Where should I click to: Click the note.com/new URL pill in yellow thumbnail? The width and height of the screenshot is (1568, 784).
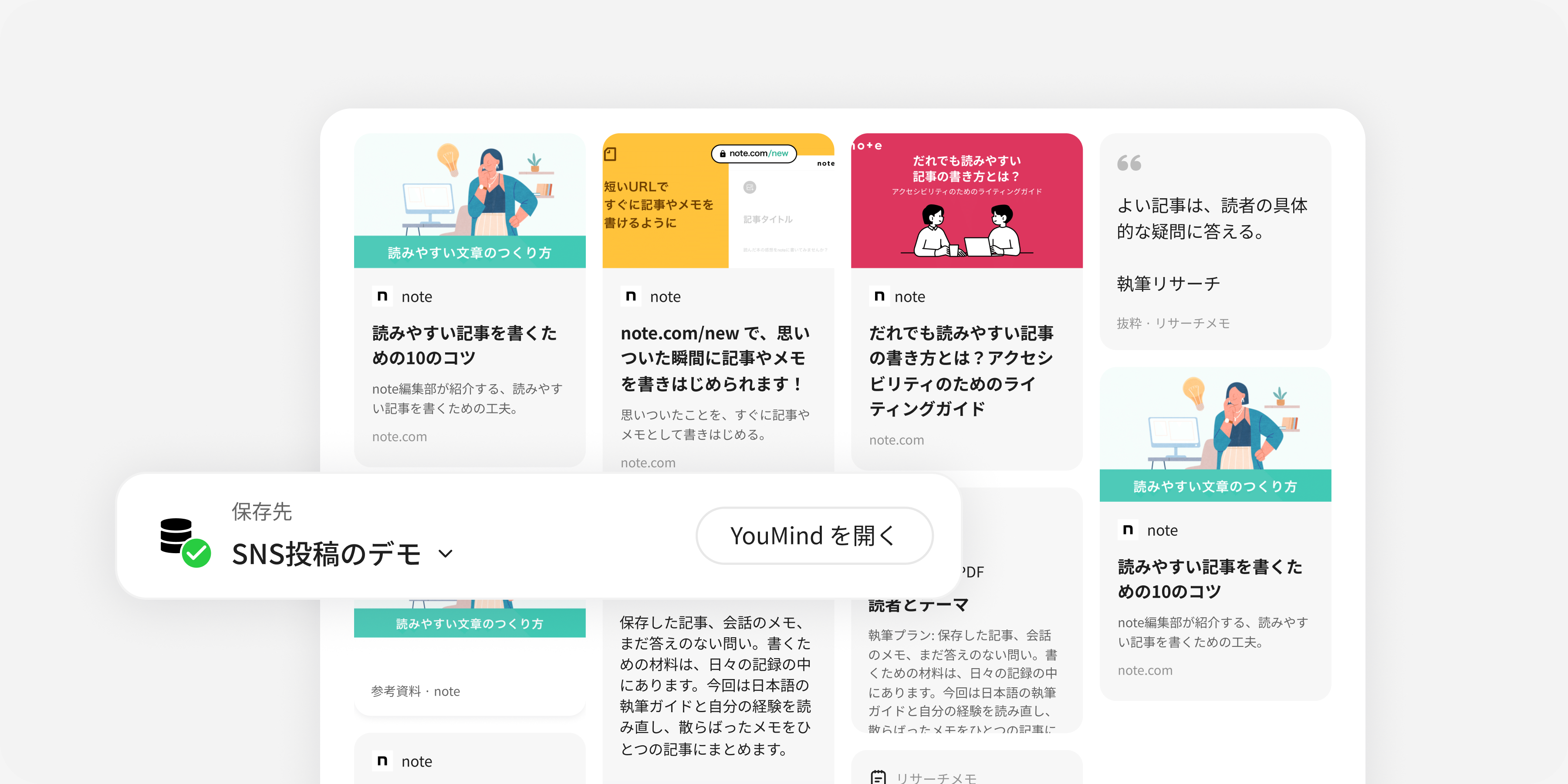click(754, 153)
